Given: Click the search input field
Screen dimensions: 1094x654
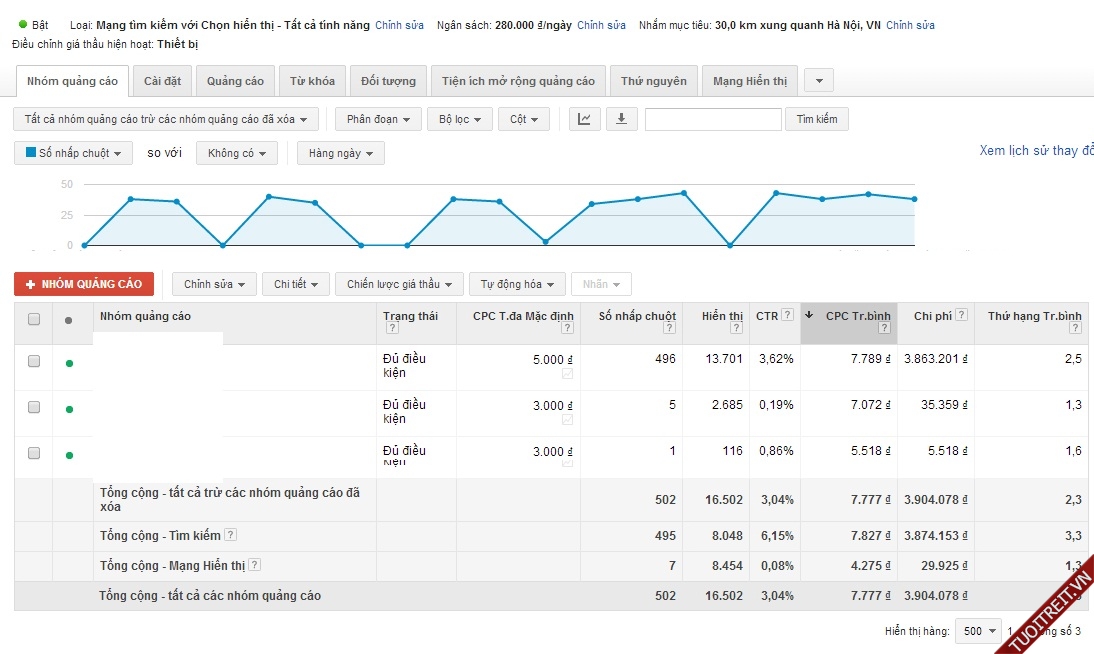Looking at the screenshot, I should pos(712,120).
